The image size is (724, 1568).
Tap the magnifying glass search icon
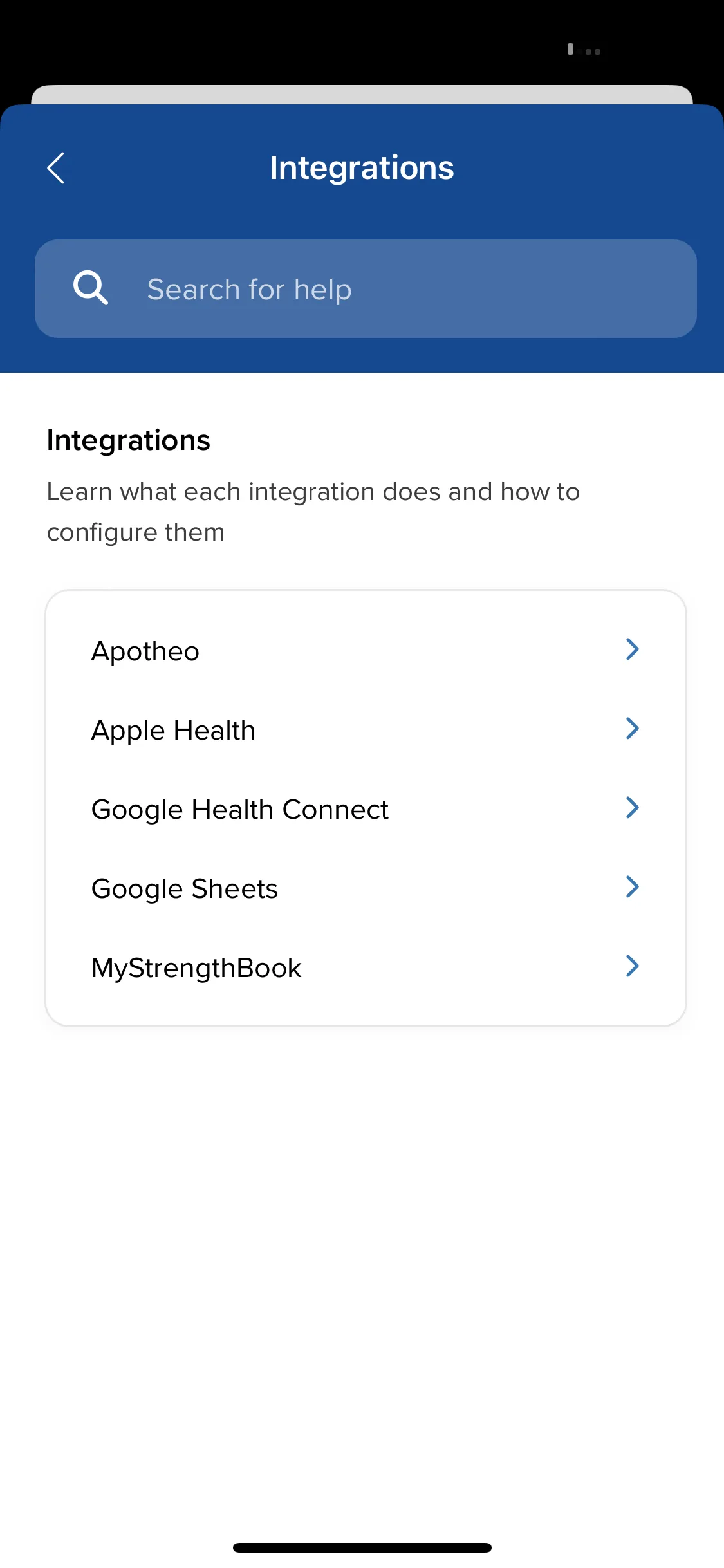click(x=90, y=288)
